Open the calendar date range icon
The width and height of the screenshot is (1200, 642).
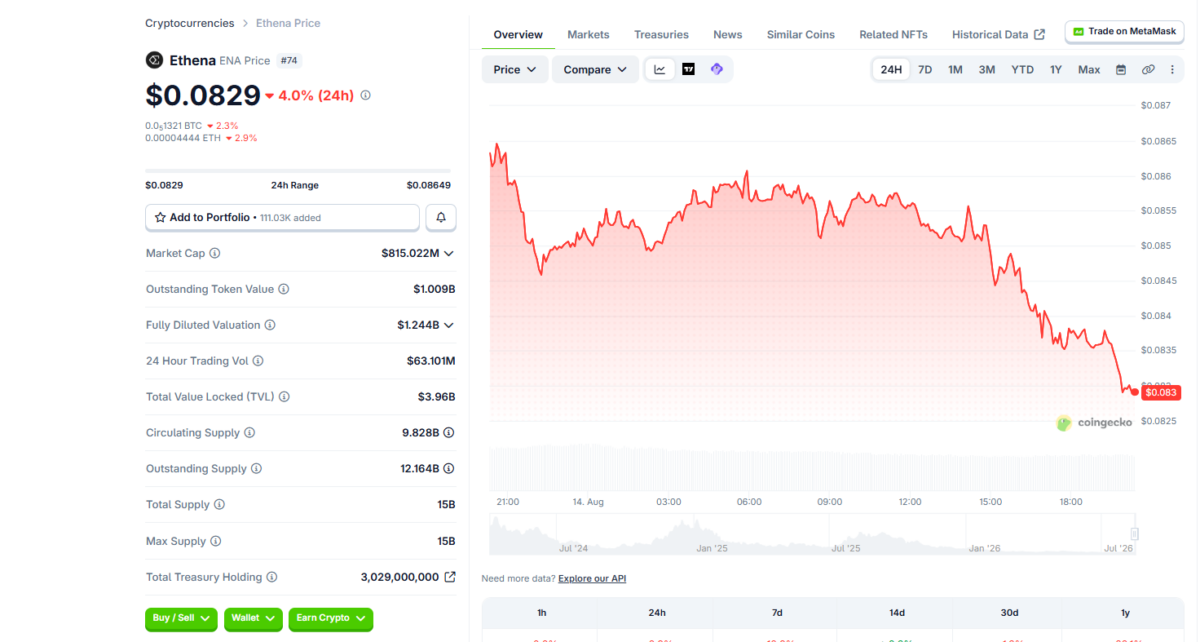1121,69
